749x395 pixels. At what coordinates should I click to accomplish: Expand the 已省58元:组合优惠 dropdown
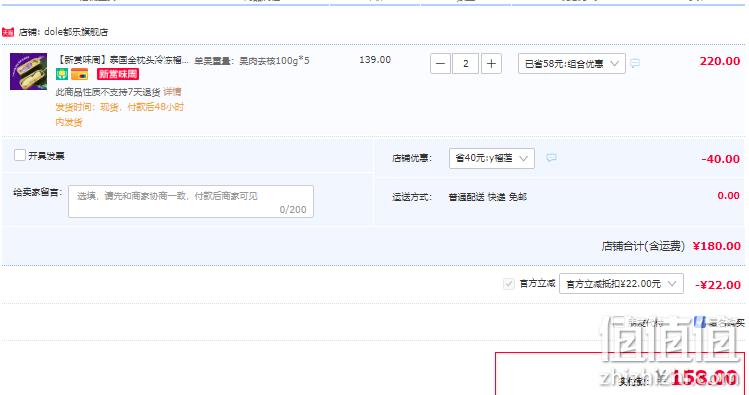(x=572, y=64)
